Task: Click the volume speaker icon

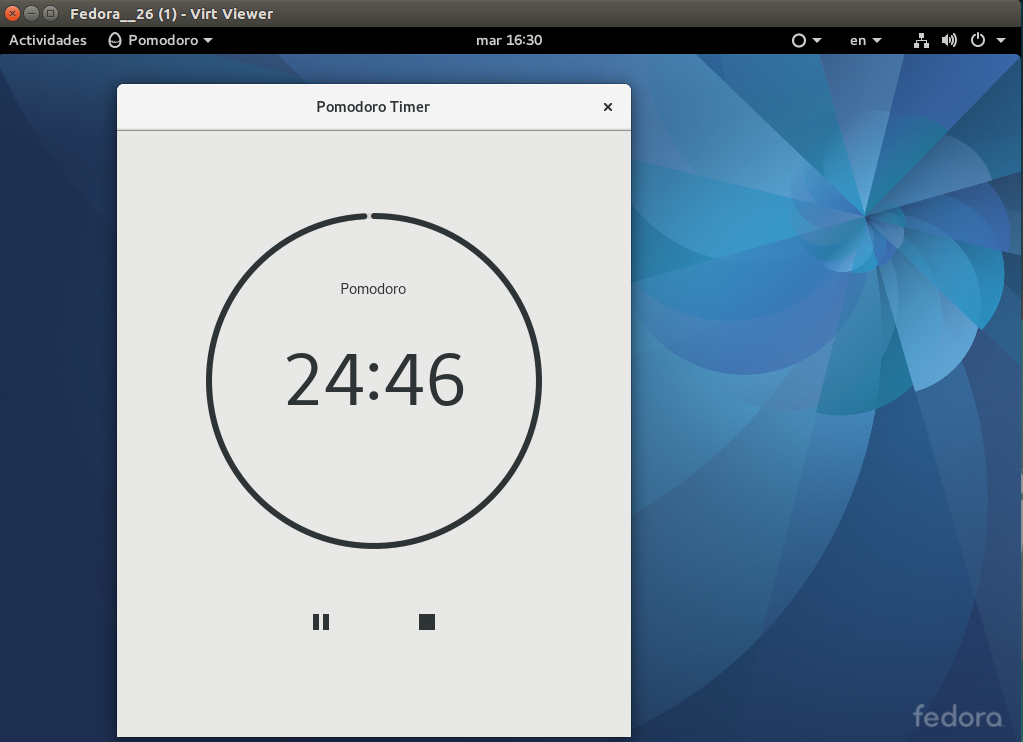Action: pyautogui.click(x=949, y=40)
